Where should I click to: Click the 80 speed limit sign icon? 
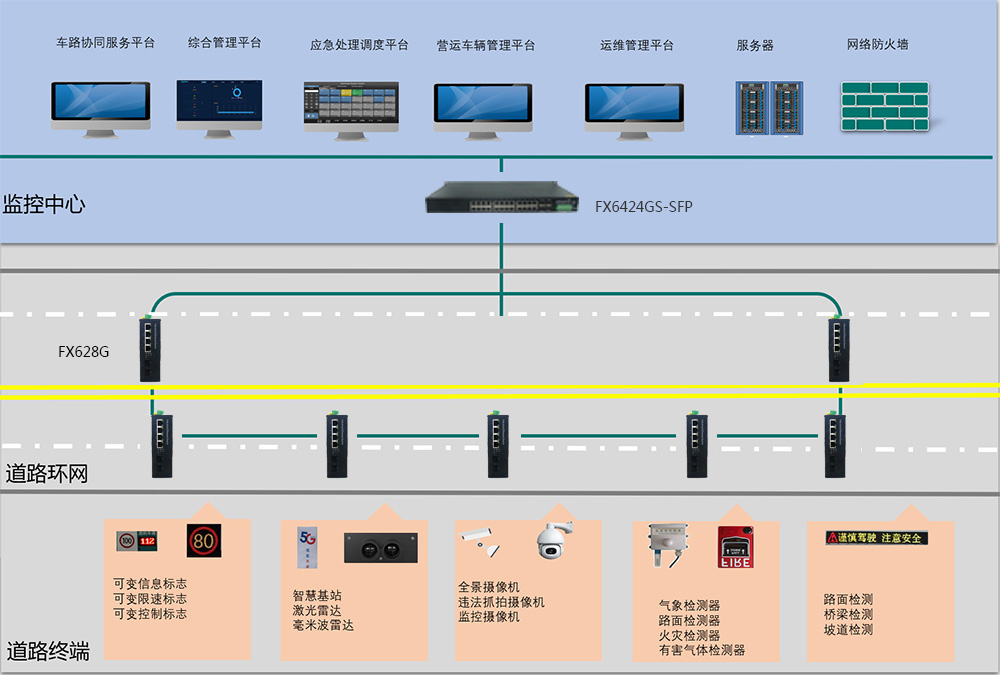tap(203, 541)
